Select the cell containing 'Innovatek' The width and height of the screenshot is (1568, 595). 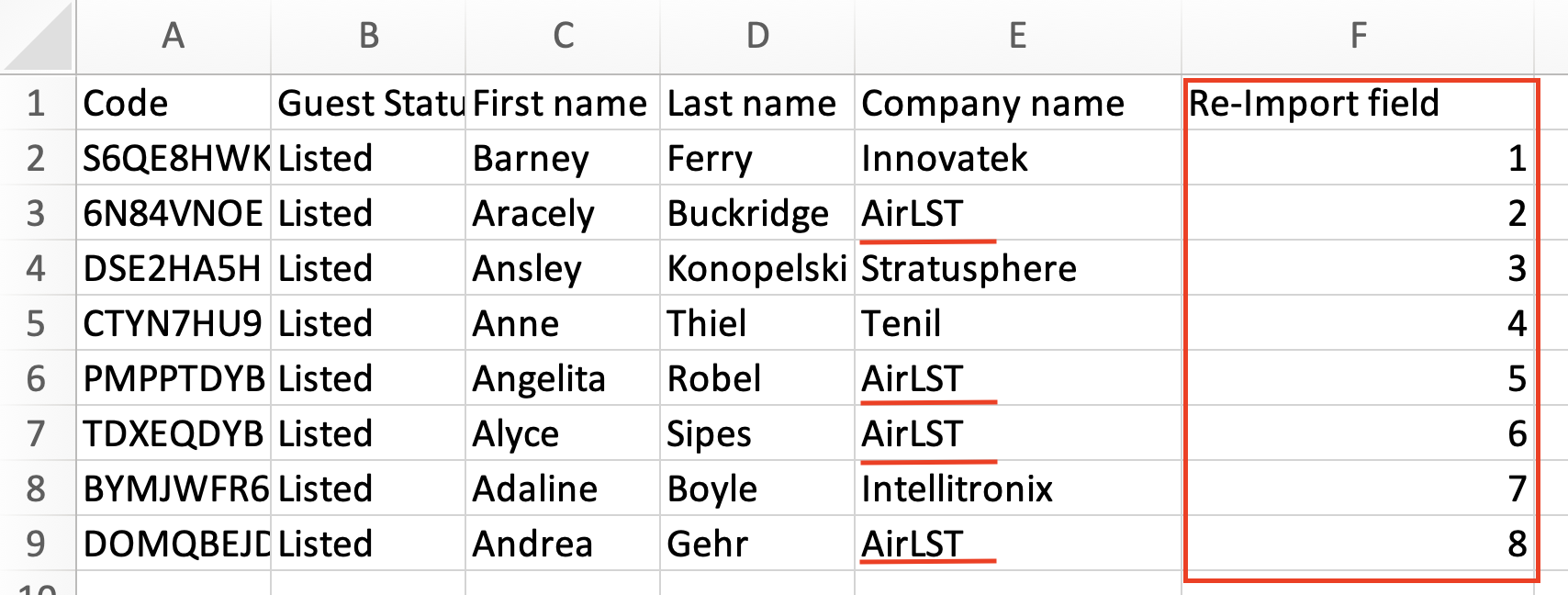click(1017, 158)
